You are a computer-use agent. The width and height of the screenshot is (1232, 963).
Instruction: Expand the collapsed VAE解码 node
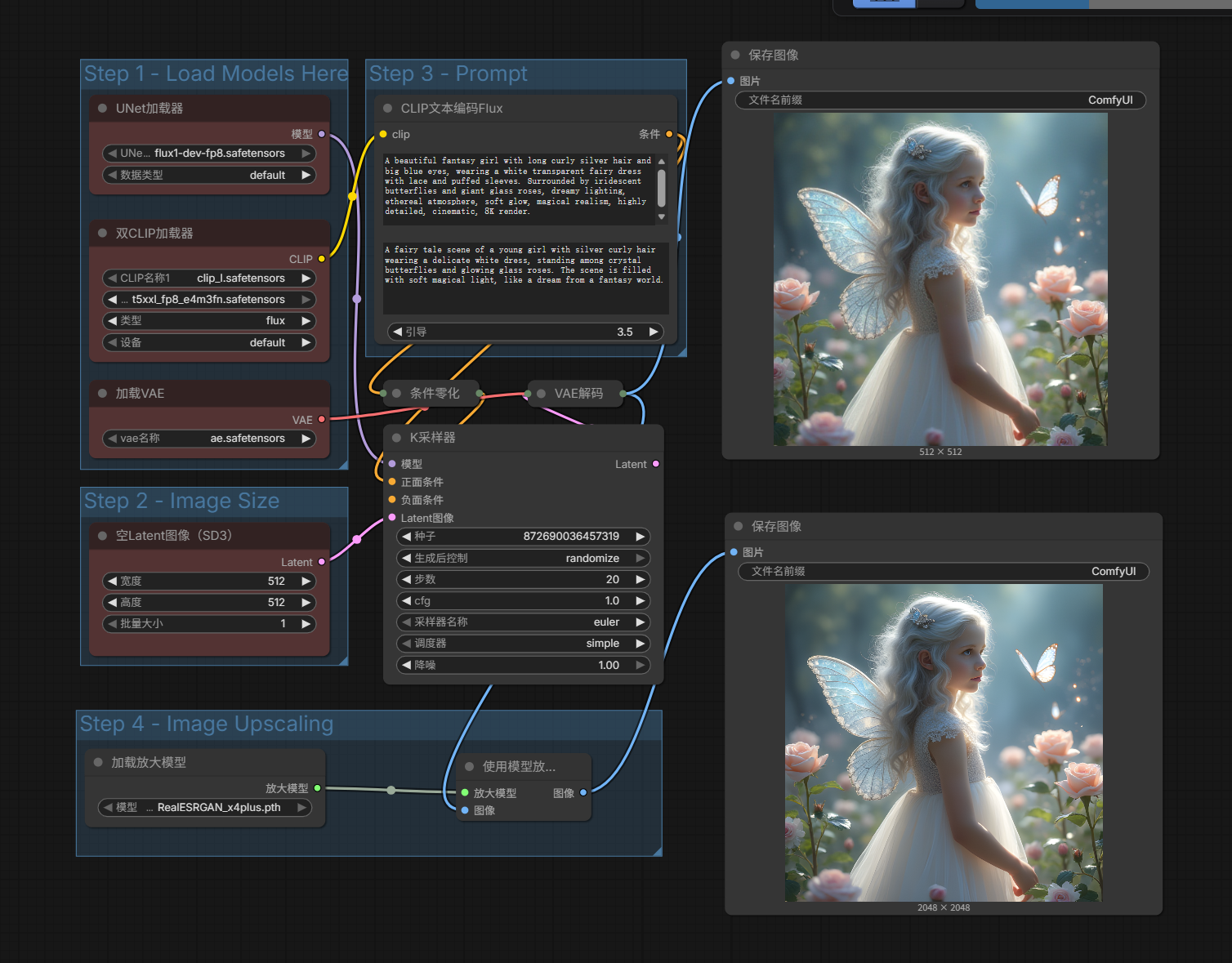pyautogui.click(x=541, y=394)
